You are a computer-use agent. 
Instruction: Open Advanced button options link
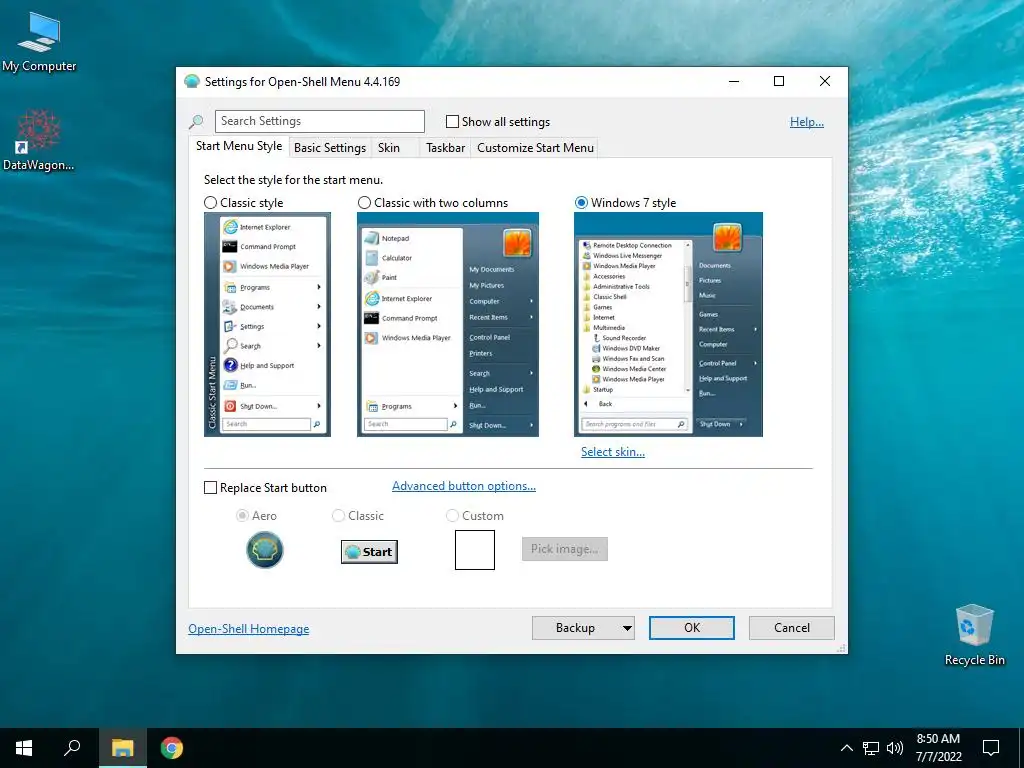(x=464, y=487)
